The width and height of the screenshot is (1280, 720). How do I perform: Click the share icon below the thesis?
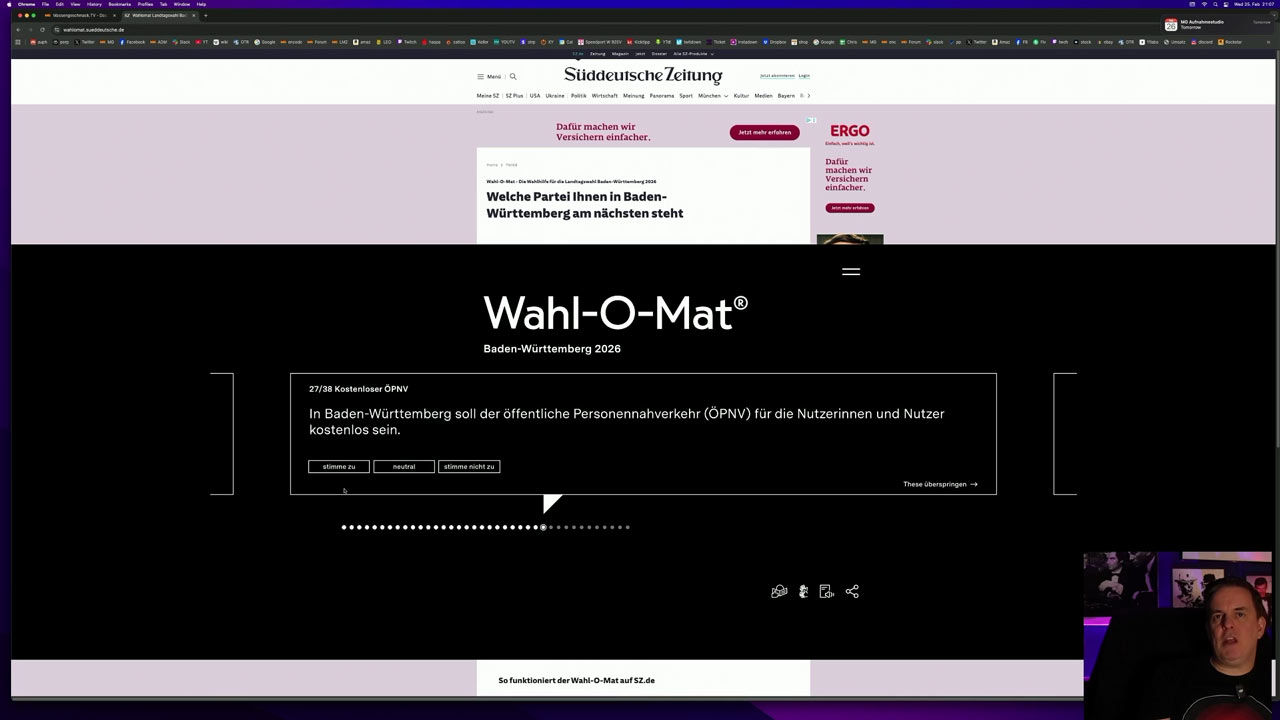pos(852,592)
